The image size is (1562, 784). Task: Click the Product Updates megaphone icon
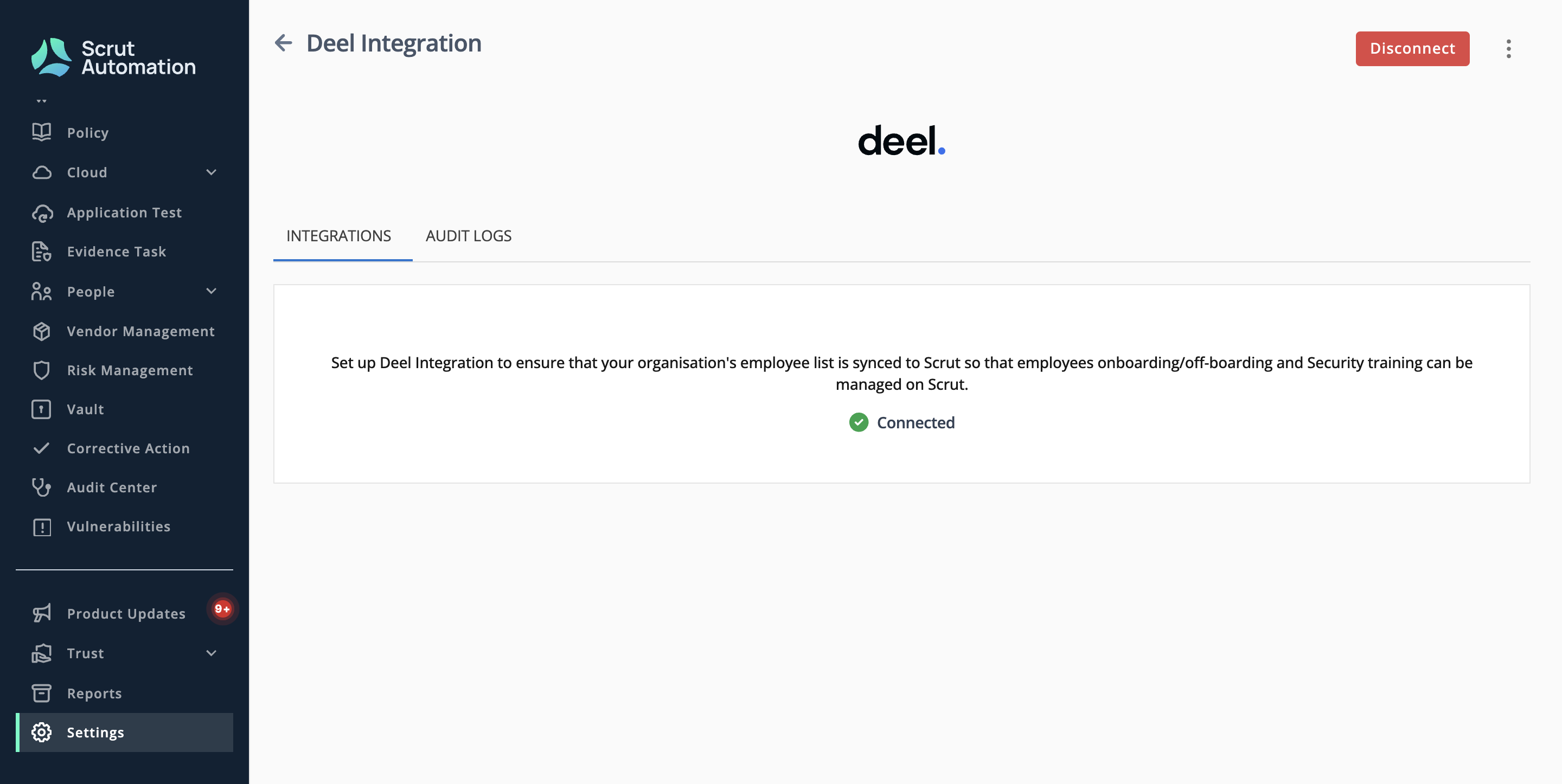41,613
